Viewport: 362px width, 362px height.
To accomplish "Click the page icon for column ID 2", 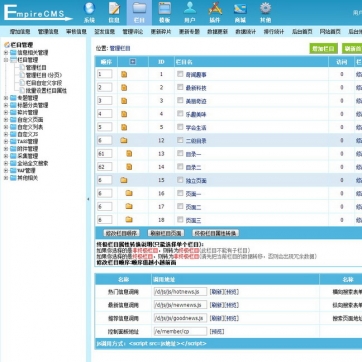I will 124,88.
